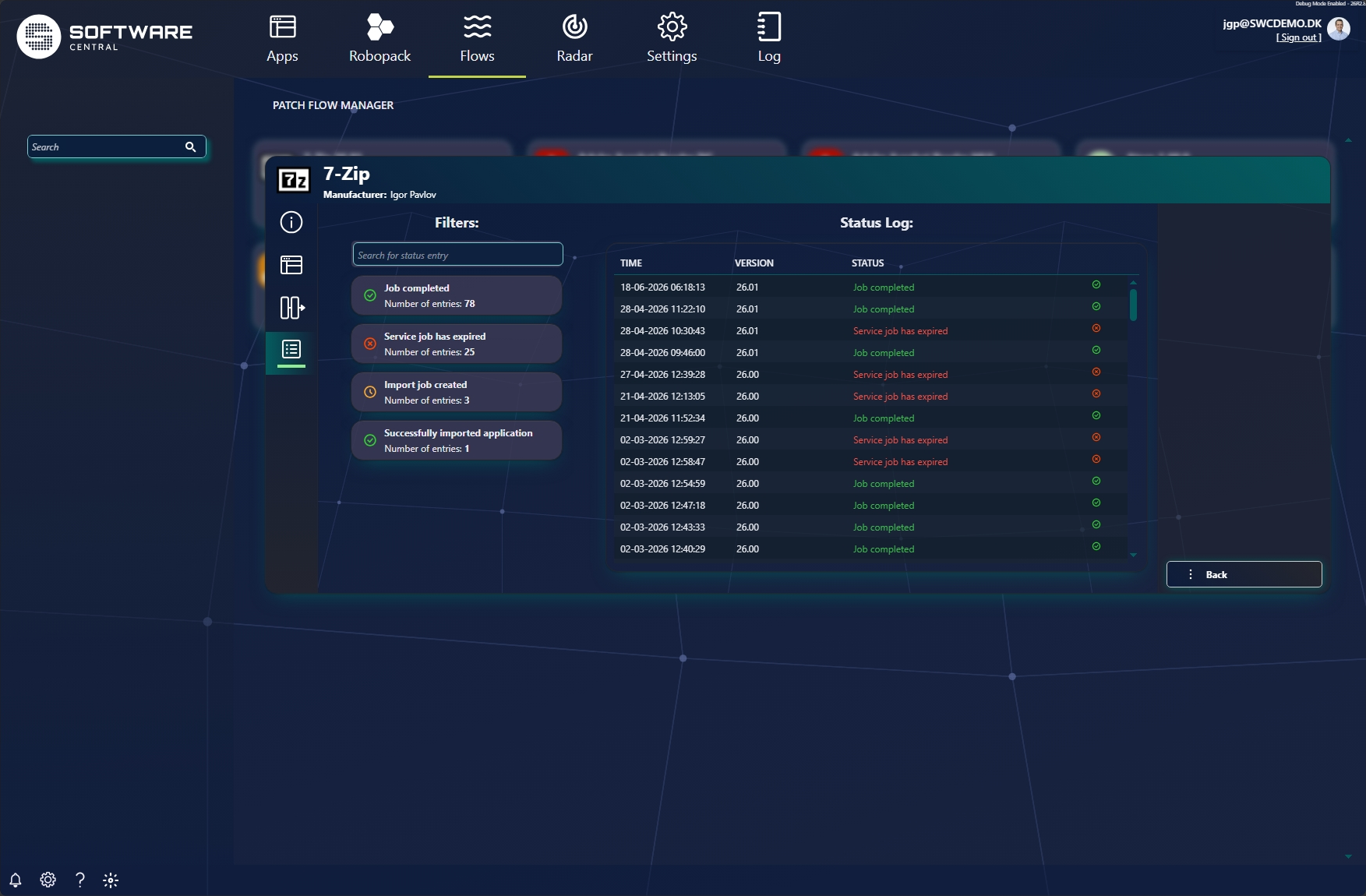The width and height of the screenshot is (1366, 896).
Task: Open the bottom-left settings gear
Action: click(48, 880)
